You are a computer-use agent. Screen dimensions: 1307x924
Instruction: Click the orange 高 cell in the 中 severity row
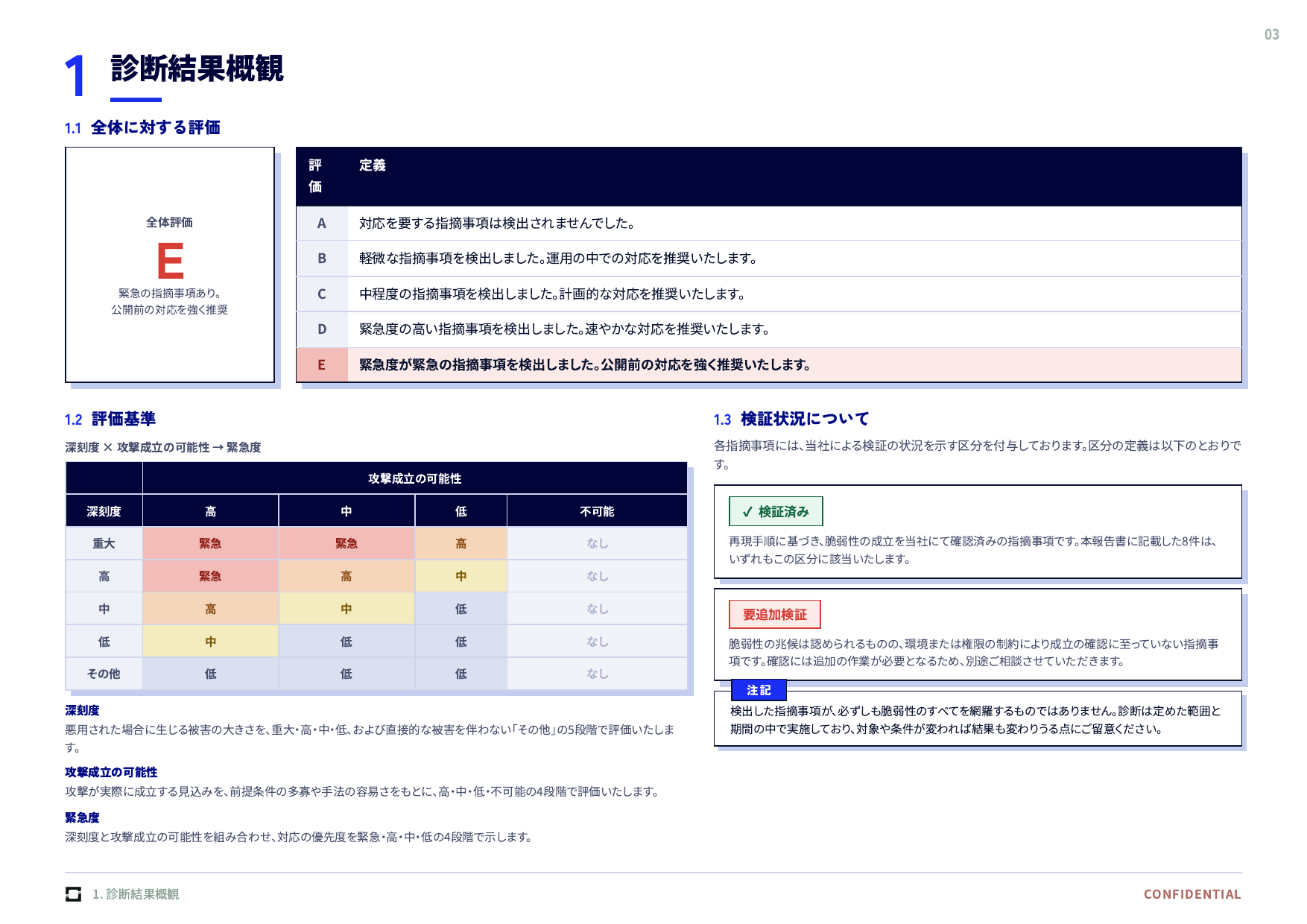tap(210, 609)
